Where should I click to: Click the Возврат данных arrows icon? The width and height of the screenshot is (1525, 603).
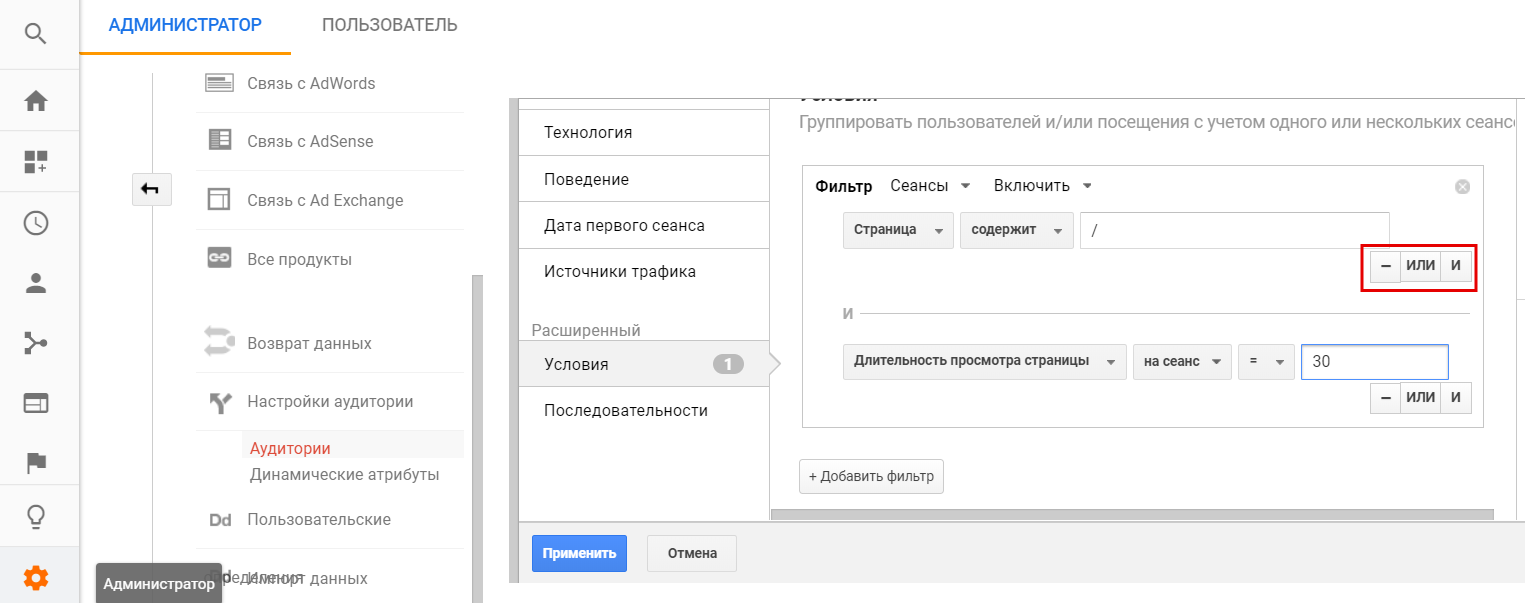(x=219, y=342)
